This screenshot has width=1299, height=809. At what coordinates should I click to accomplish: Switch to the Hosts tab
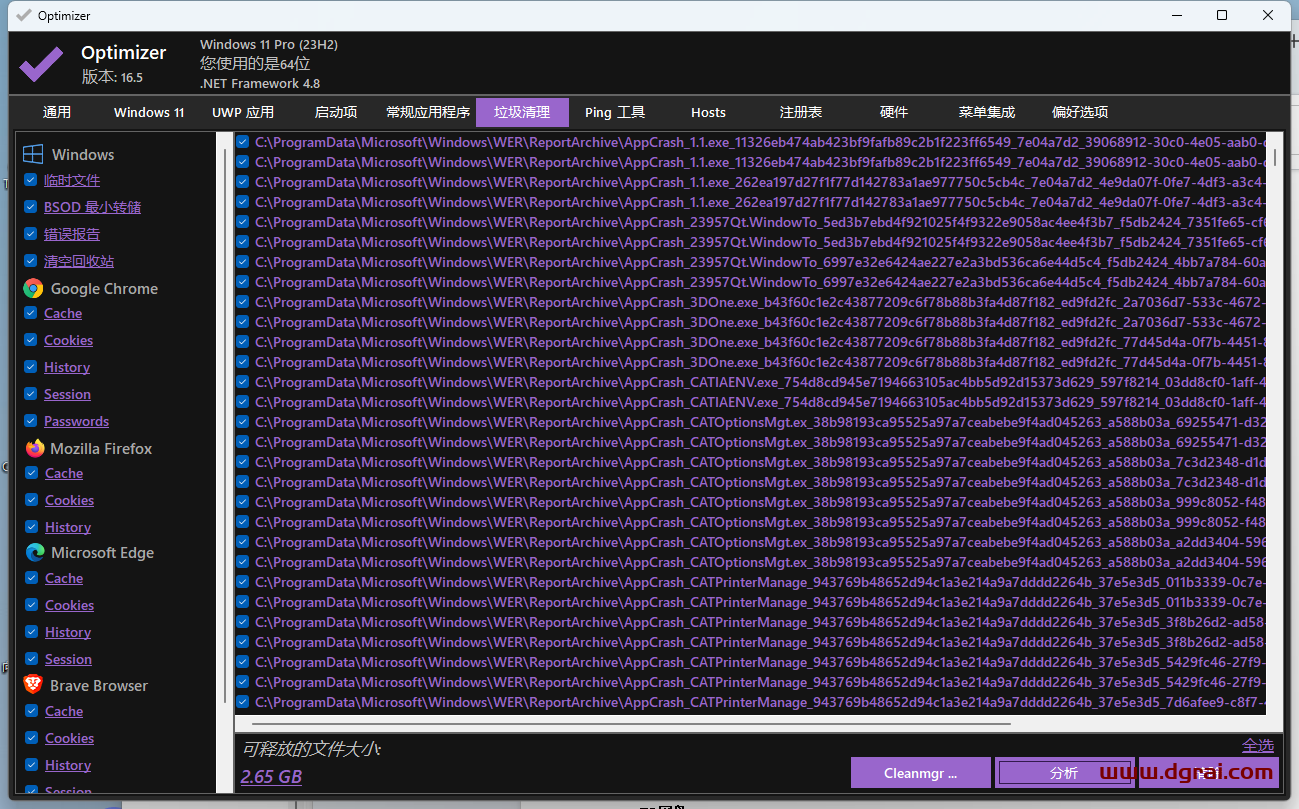708,112
